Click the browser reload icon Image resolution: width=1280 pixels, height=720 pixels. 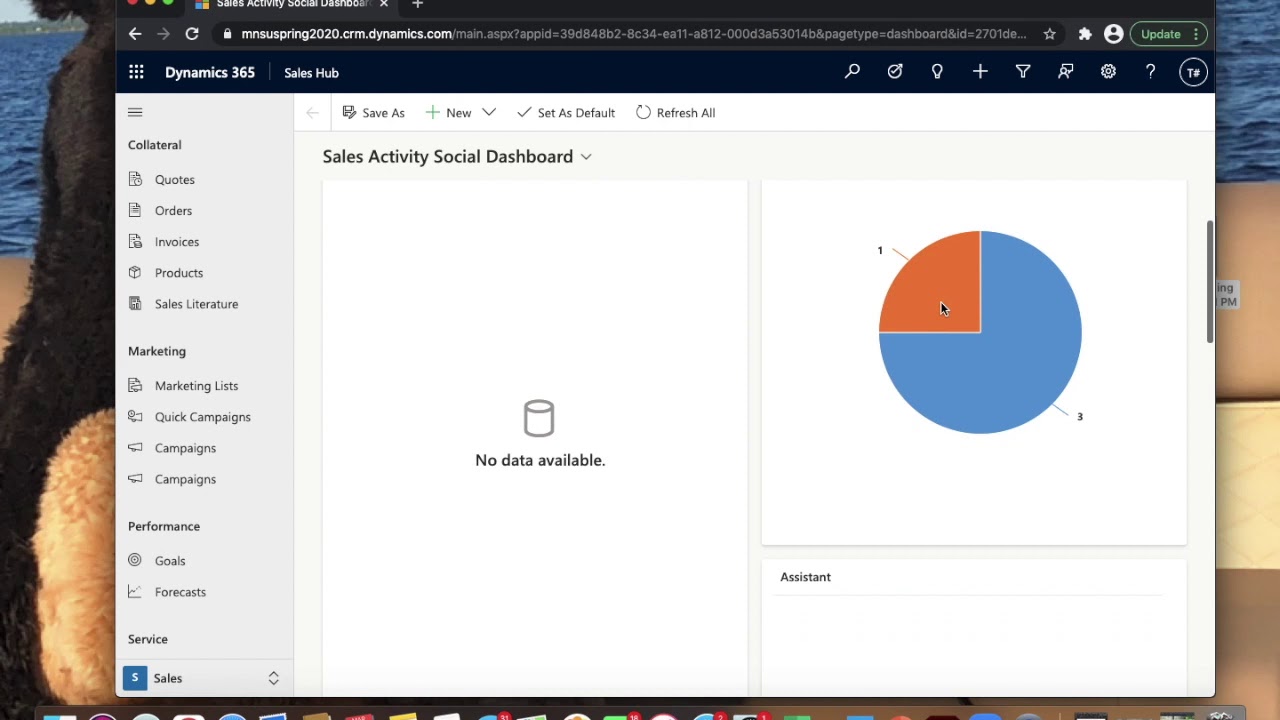[192, 34]
